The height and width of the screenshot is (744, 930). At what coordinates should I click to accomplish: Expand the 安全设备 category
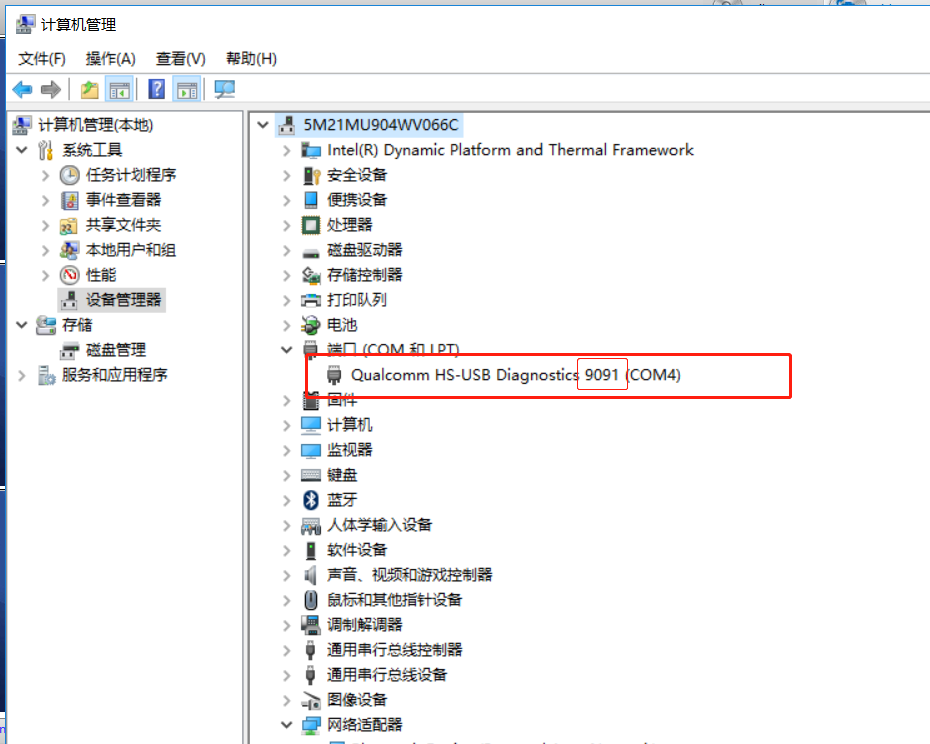[286, 176]
